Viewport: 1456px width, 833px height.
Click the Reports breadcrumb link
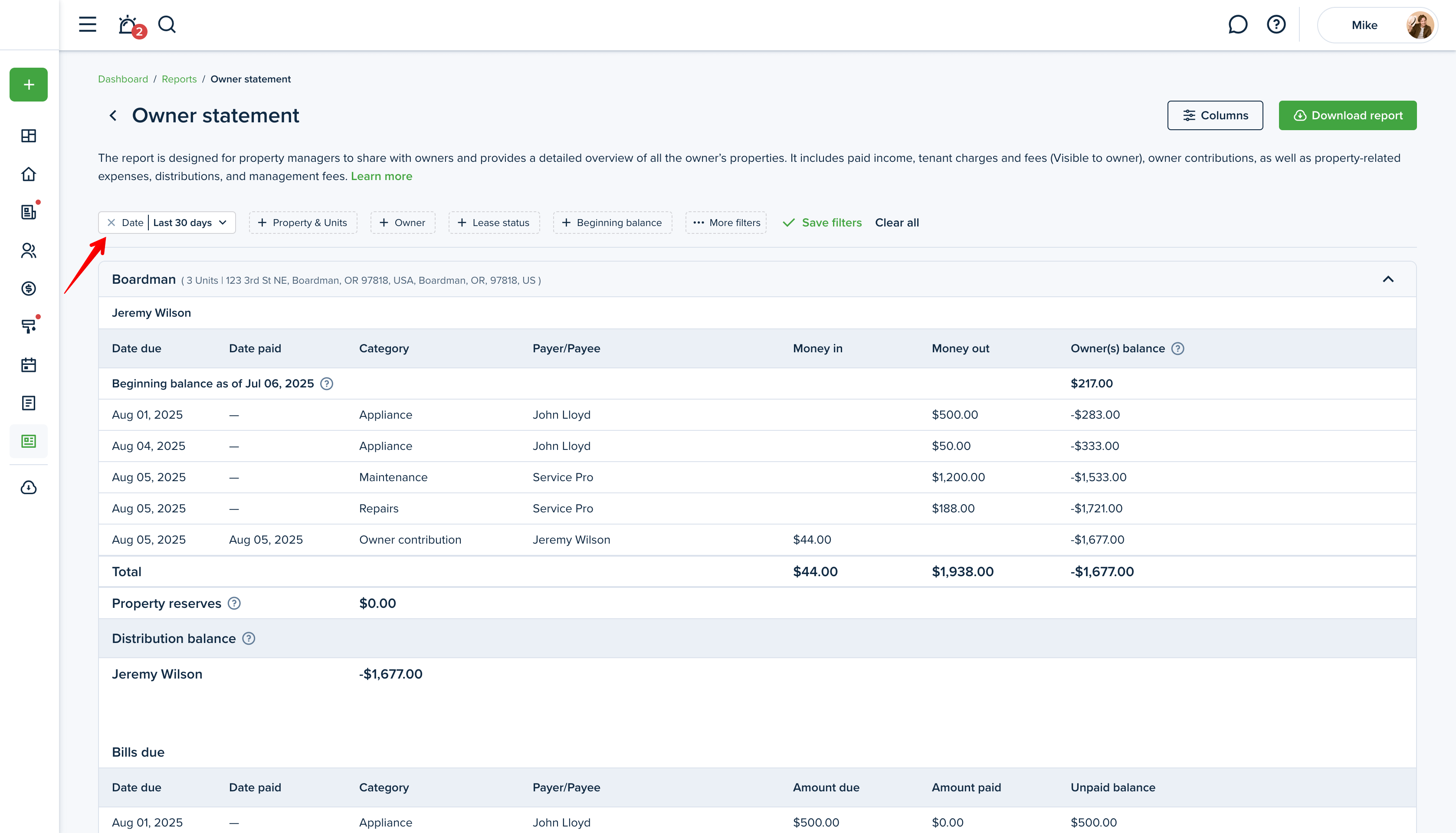click(x=179, y=79)
